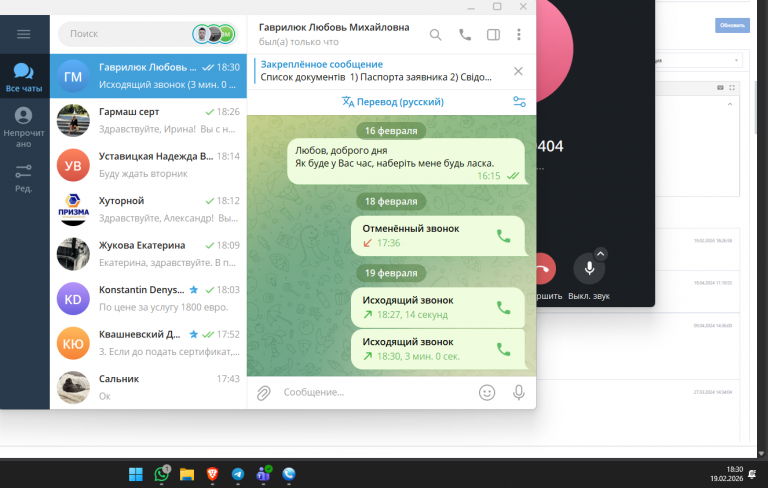Open WhatsApp from the taskbar
The image size is (768, 488).
[162, 474]
